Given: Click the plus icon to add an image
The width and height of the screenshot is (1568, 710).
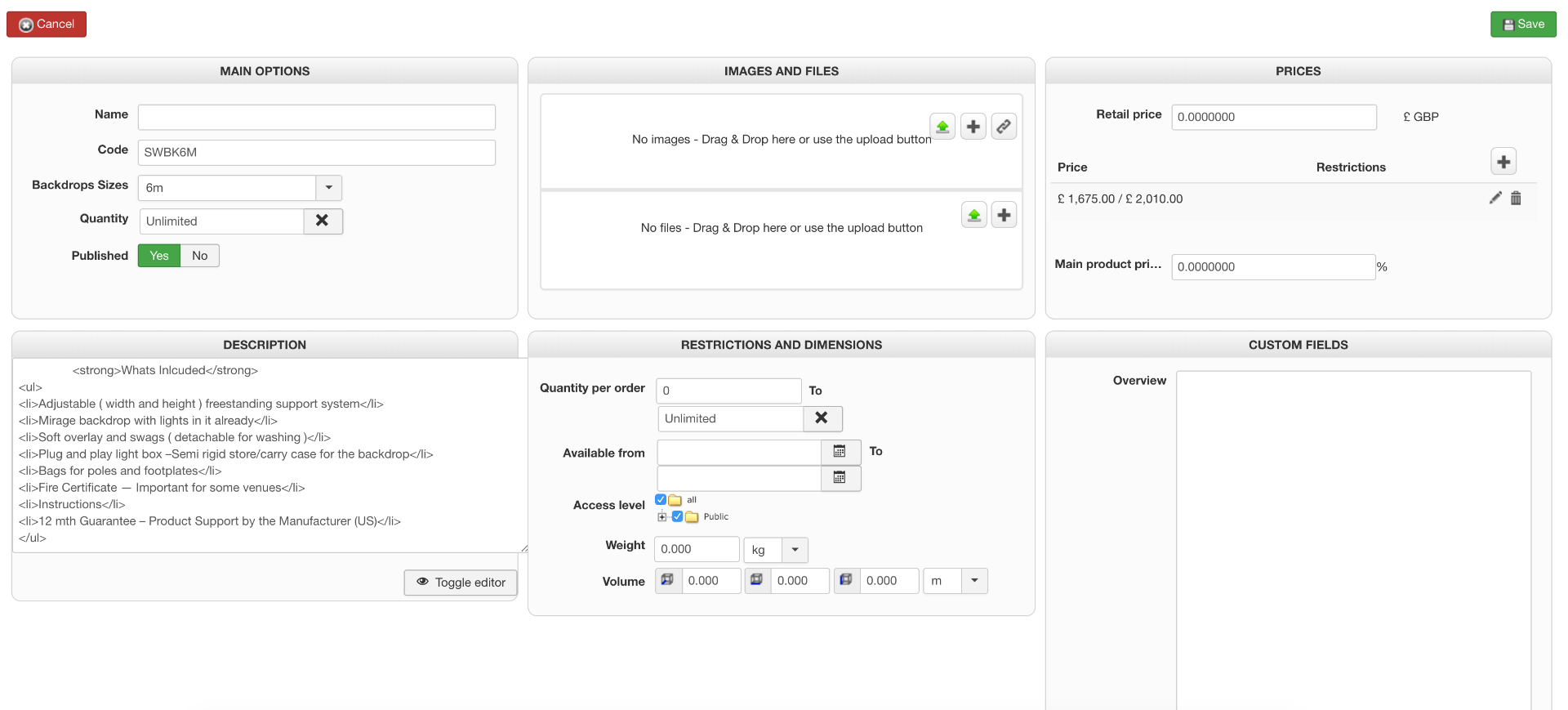Looking at the screenshot, I should coord(973,127).
